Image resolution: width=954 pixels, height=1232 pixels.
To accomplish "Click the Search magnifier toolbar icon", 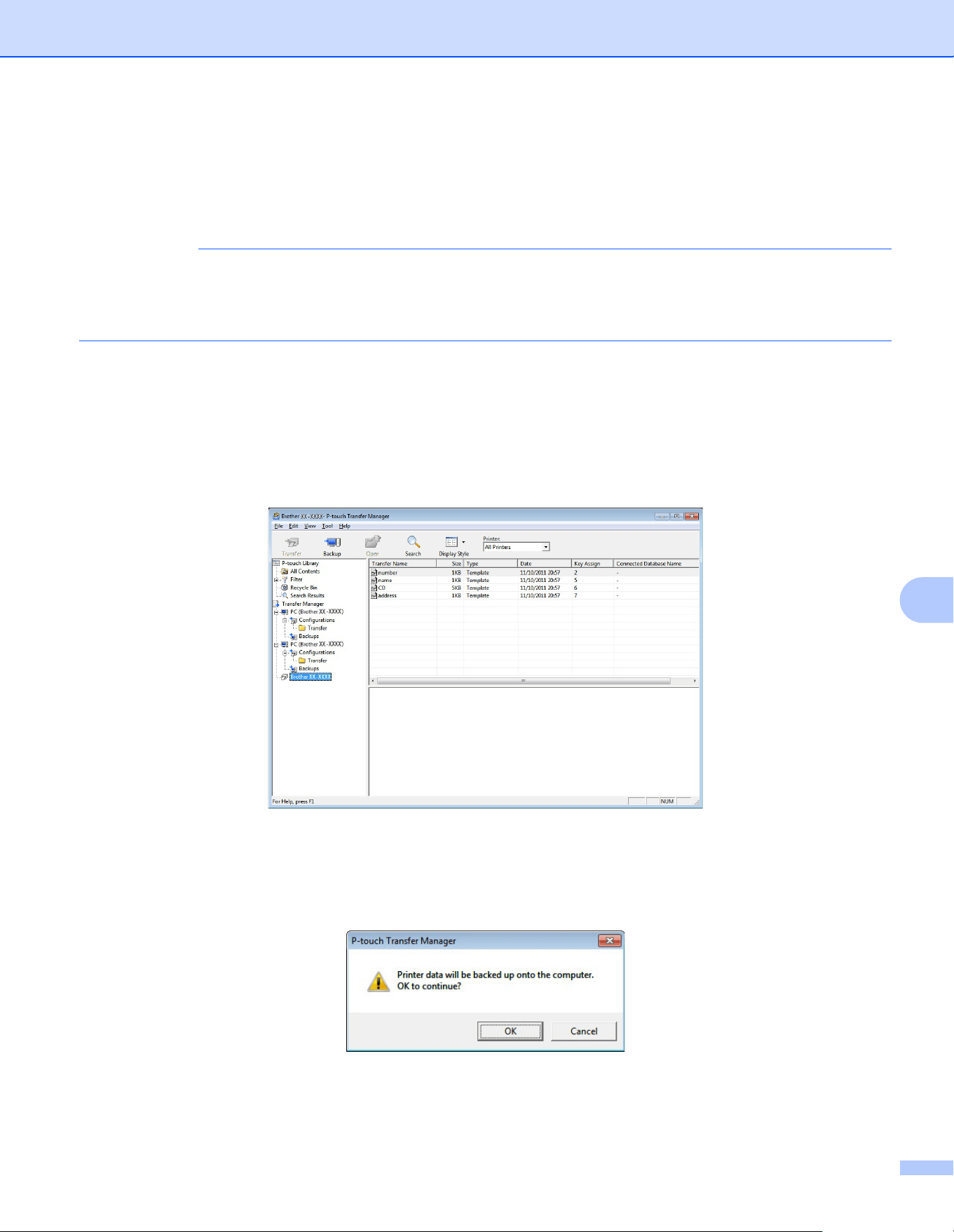I will click(x=414, y=543).
